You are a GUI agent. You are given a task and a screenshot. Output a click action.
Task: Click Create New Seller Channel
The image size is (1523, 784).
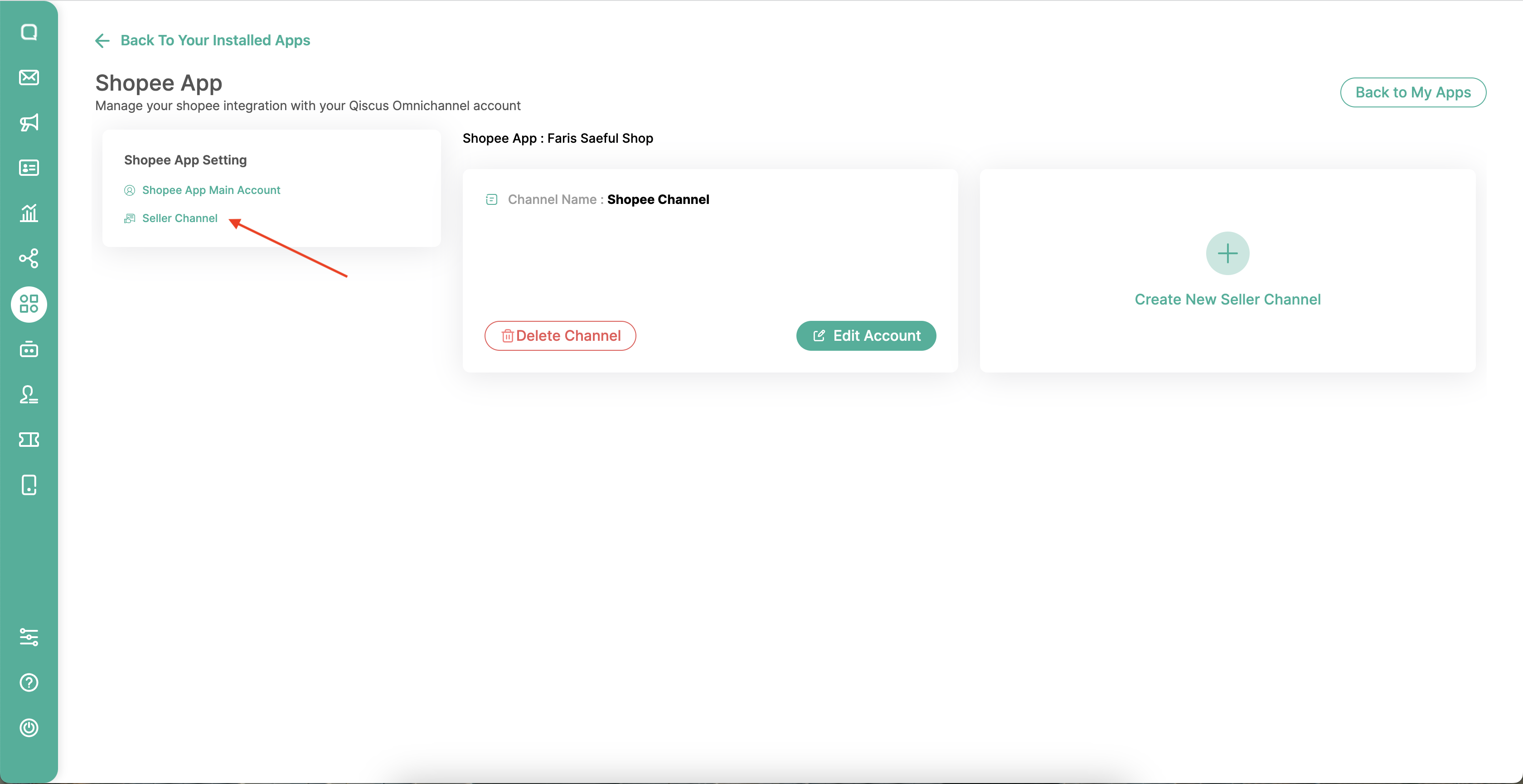tap(1227, 299)
